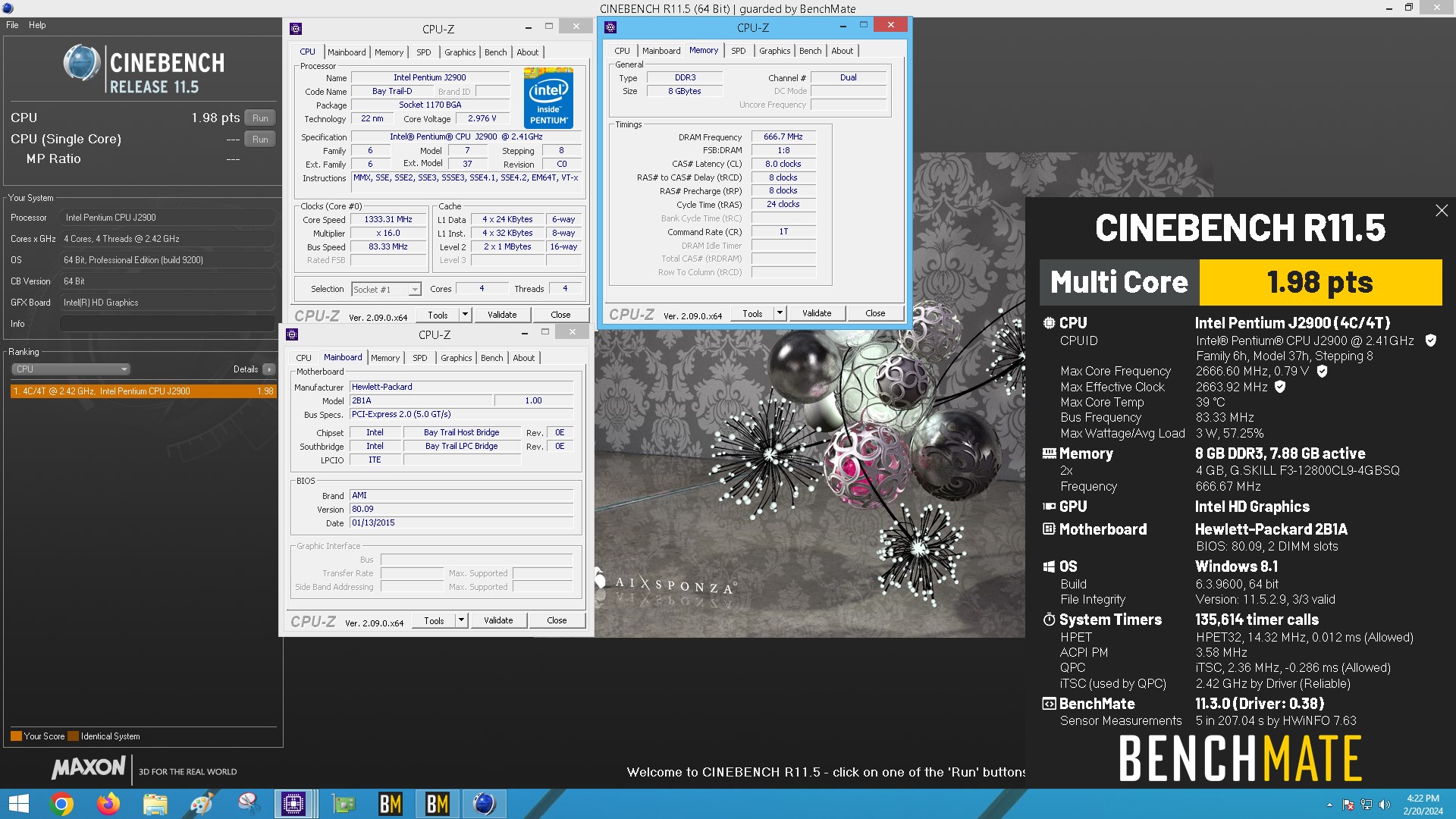Open Firefox from the taskbar
The image size is (1456, 819).
pos(108,804)
